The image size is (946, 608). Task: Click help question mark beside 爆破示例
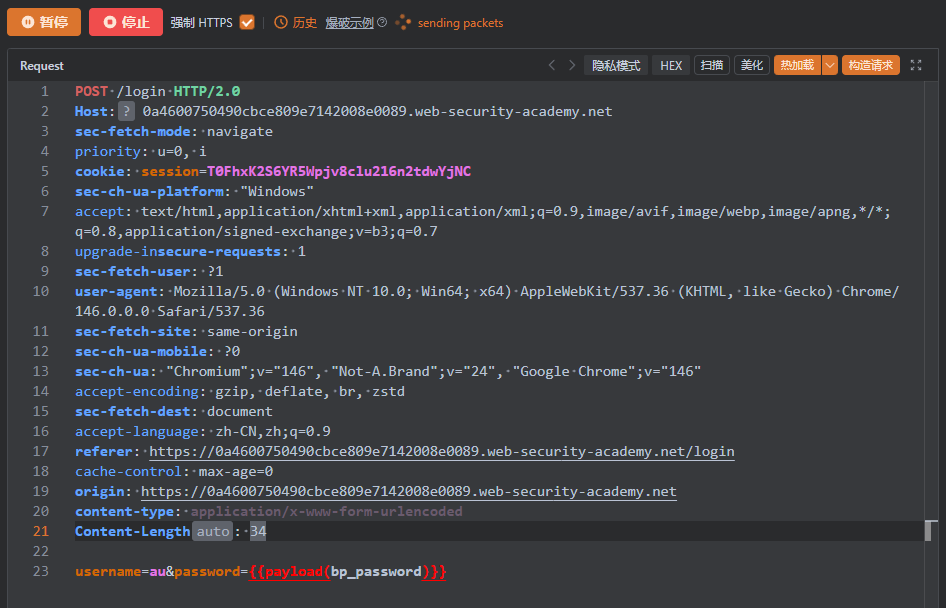382,22
